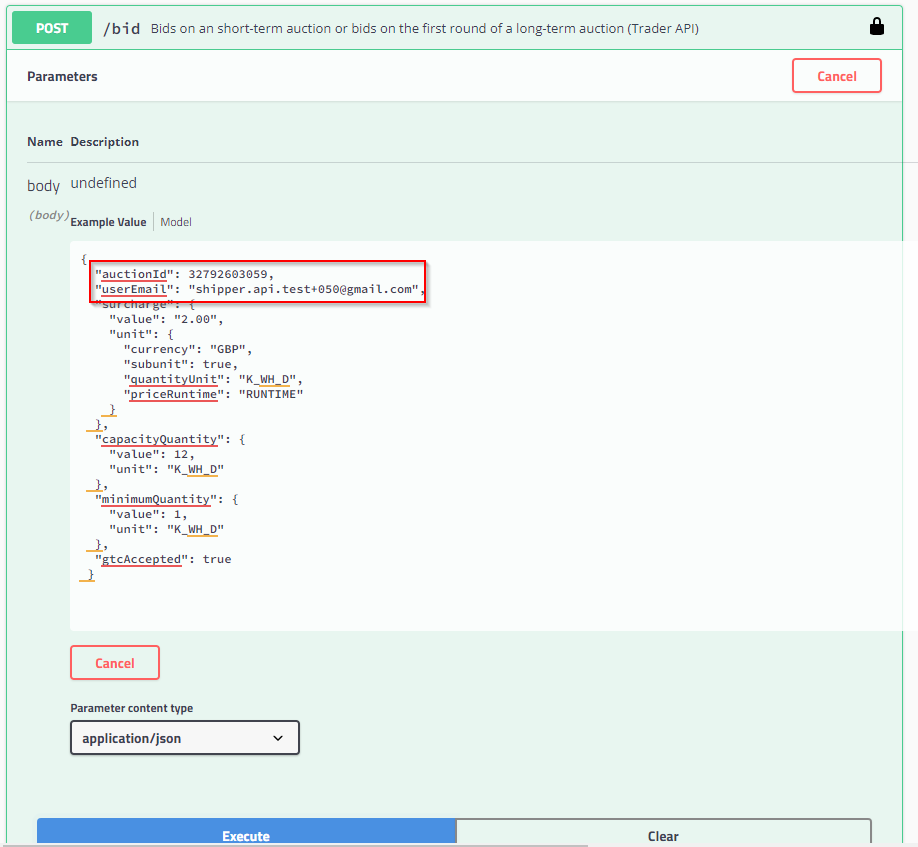Screen dimensions: 918x847
Task: Collapse the /bid endpoint path
Action: click(122, 28)
